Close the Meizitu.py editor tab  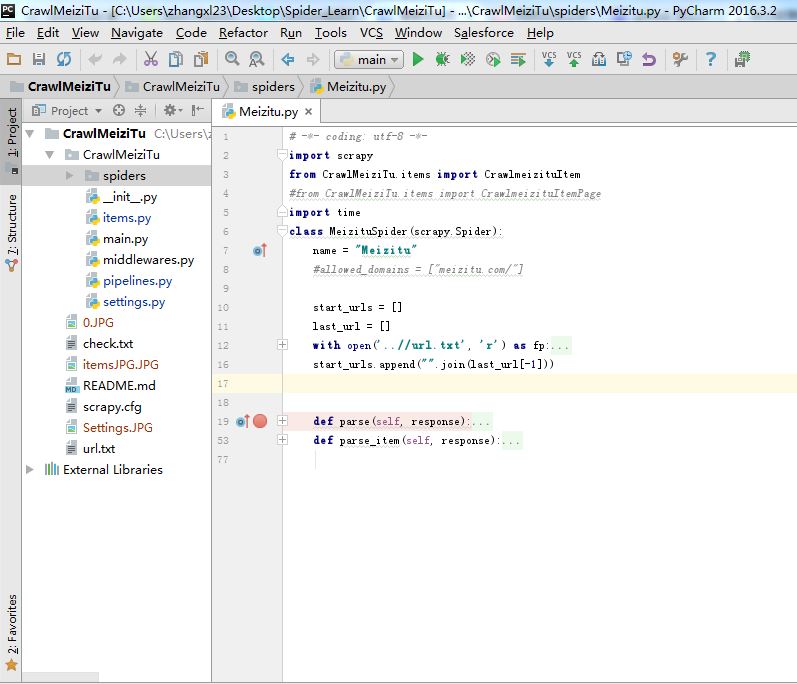click(x=309, y=112)
